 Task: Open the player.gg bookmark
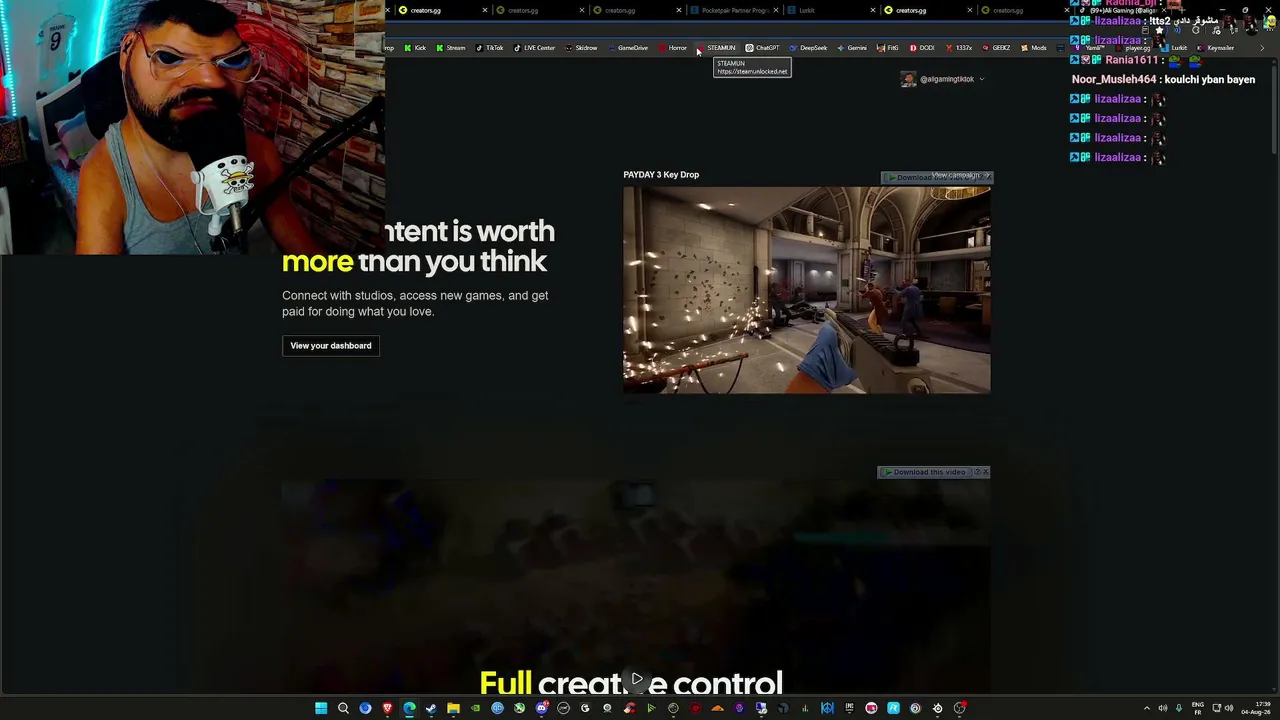1134,48
